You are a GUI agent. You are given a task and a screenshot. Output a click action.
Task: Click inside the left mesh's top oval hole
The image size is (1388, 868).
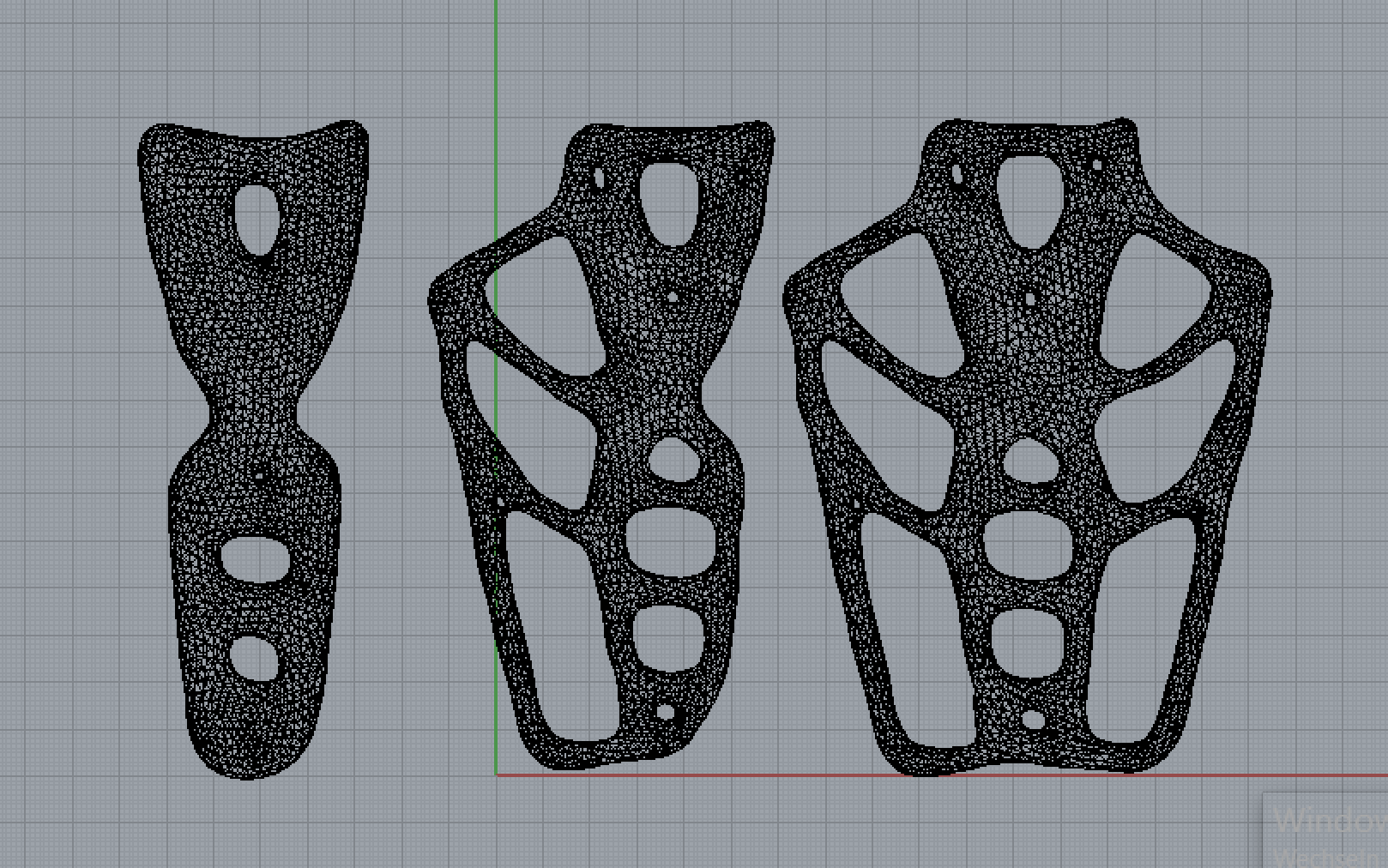pyautogui.click(x=256, y=219)
